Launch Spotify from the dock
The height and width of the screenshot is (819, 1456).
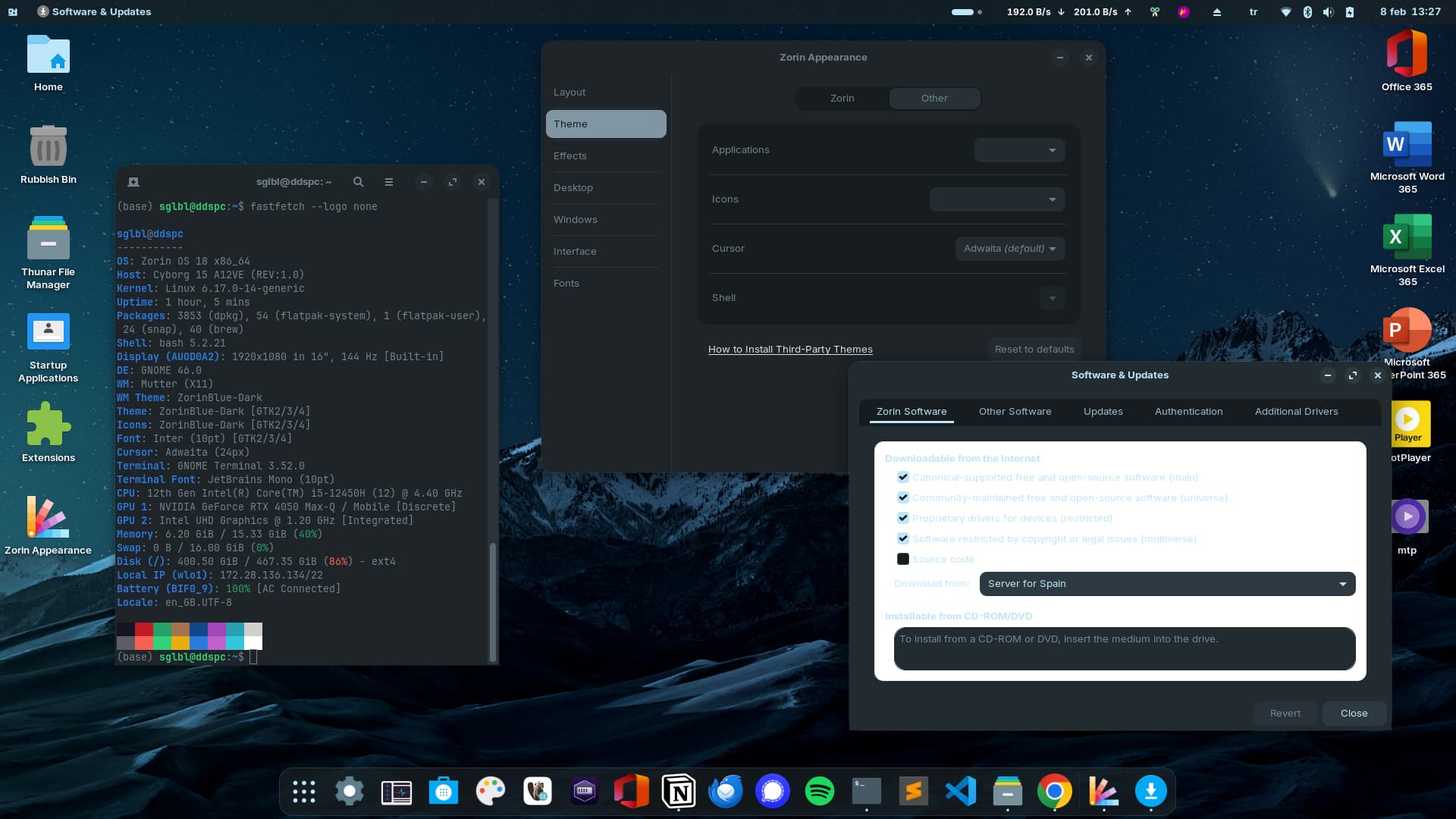tap(819, 792)
